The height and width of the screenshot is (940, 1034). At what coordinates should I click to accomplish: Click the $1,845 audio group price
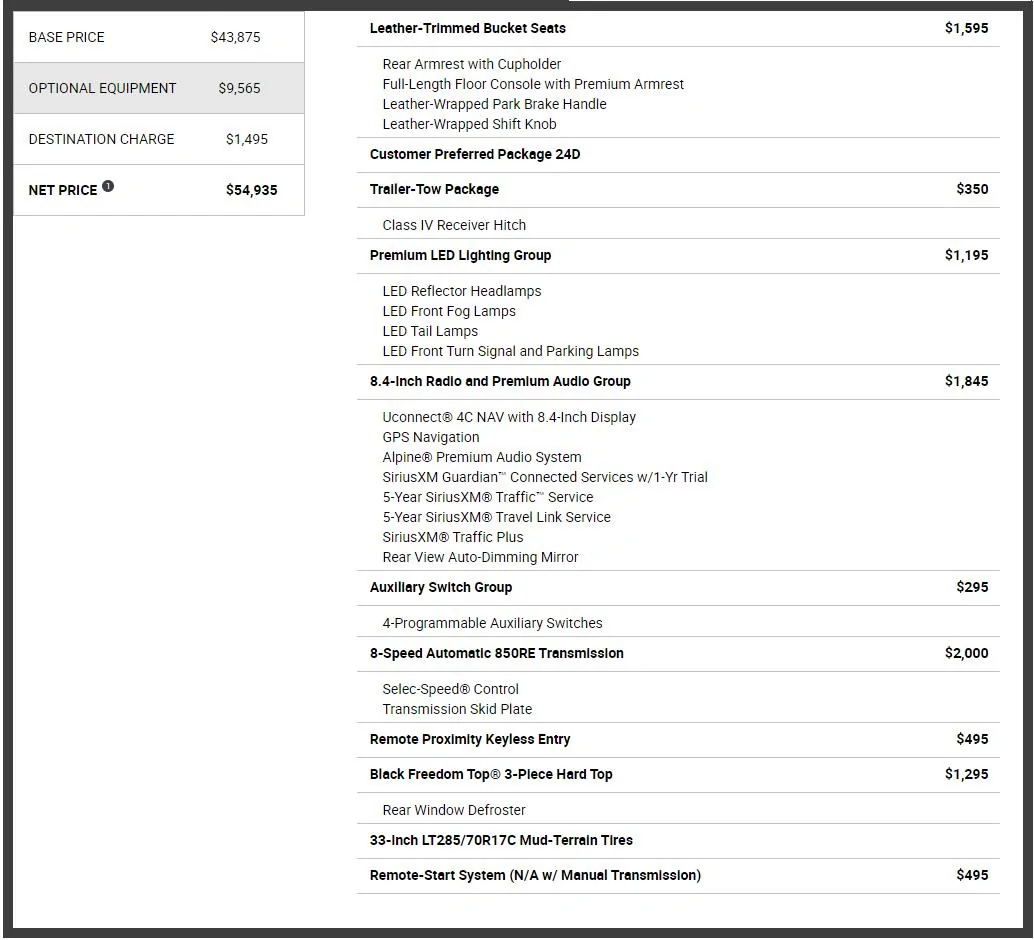966,381
